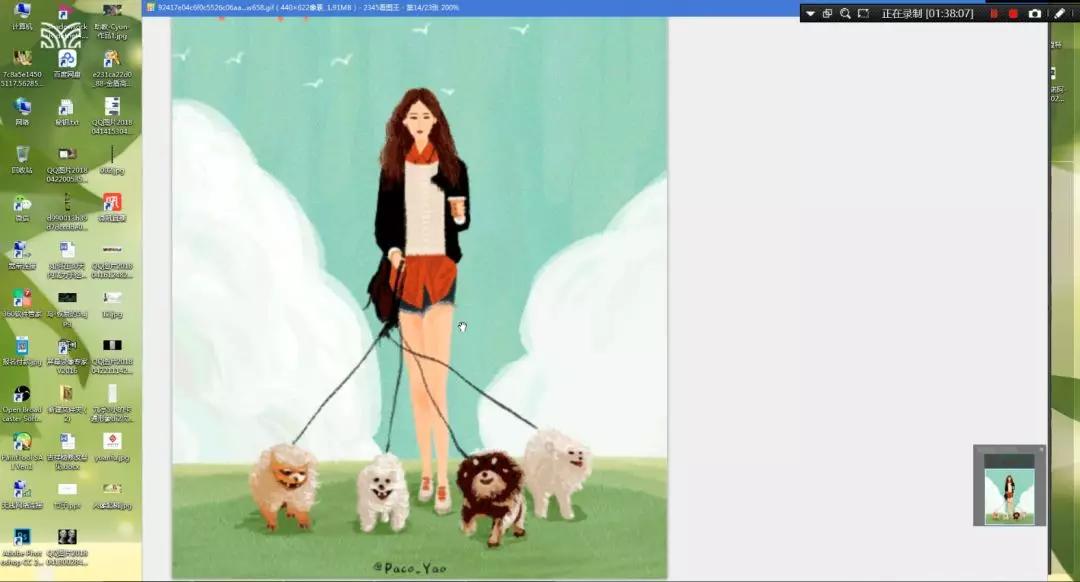The width and height of the screenshot is (1080, 582).
Task: Open the 百度网盘 desktop shortcut
Action: (x=67, y=64)
